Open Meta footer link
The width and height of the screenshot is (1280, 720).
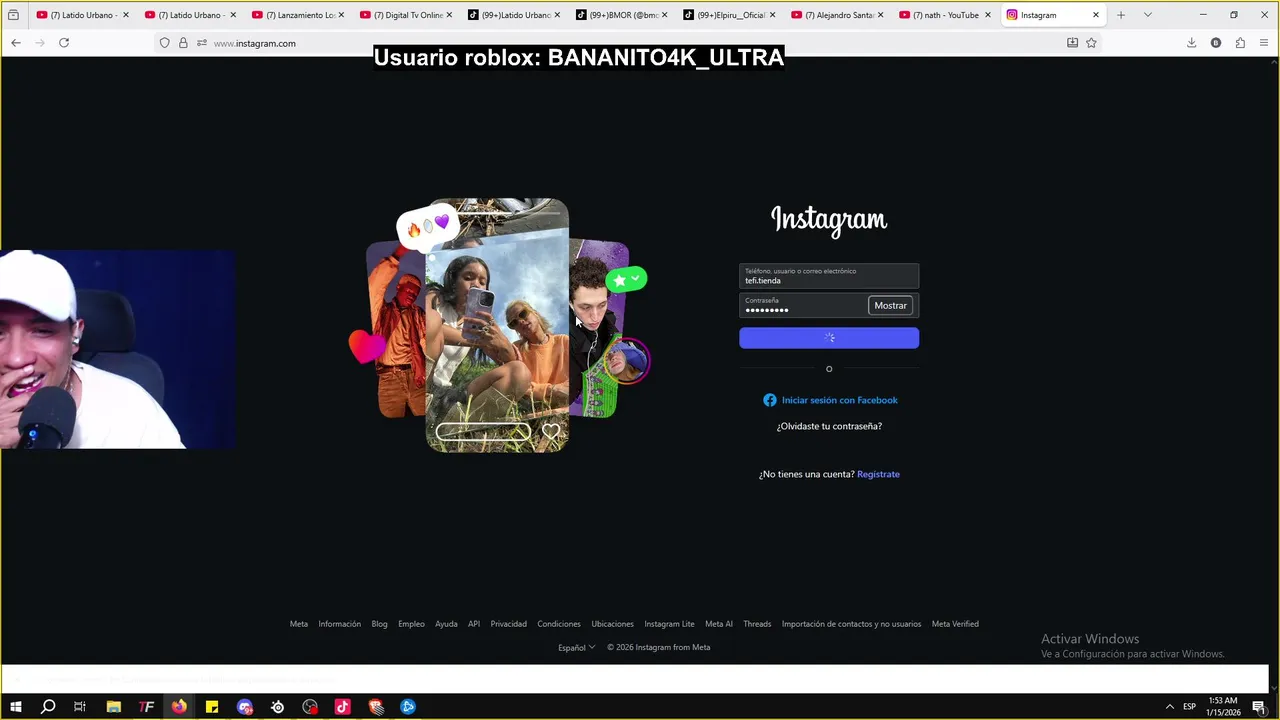[299, 624]
